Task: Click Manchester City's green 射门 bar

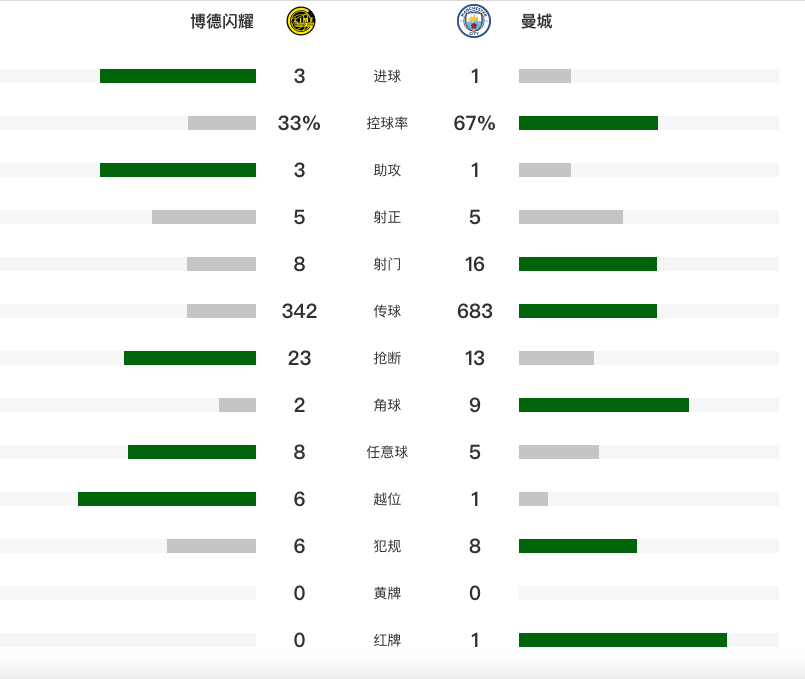Action: click(x=588, y=264)
